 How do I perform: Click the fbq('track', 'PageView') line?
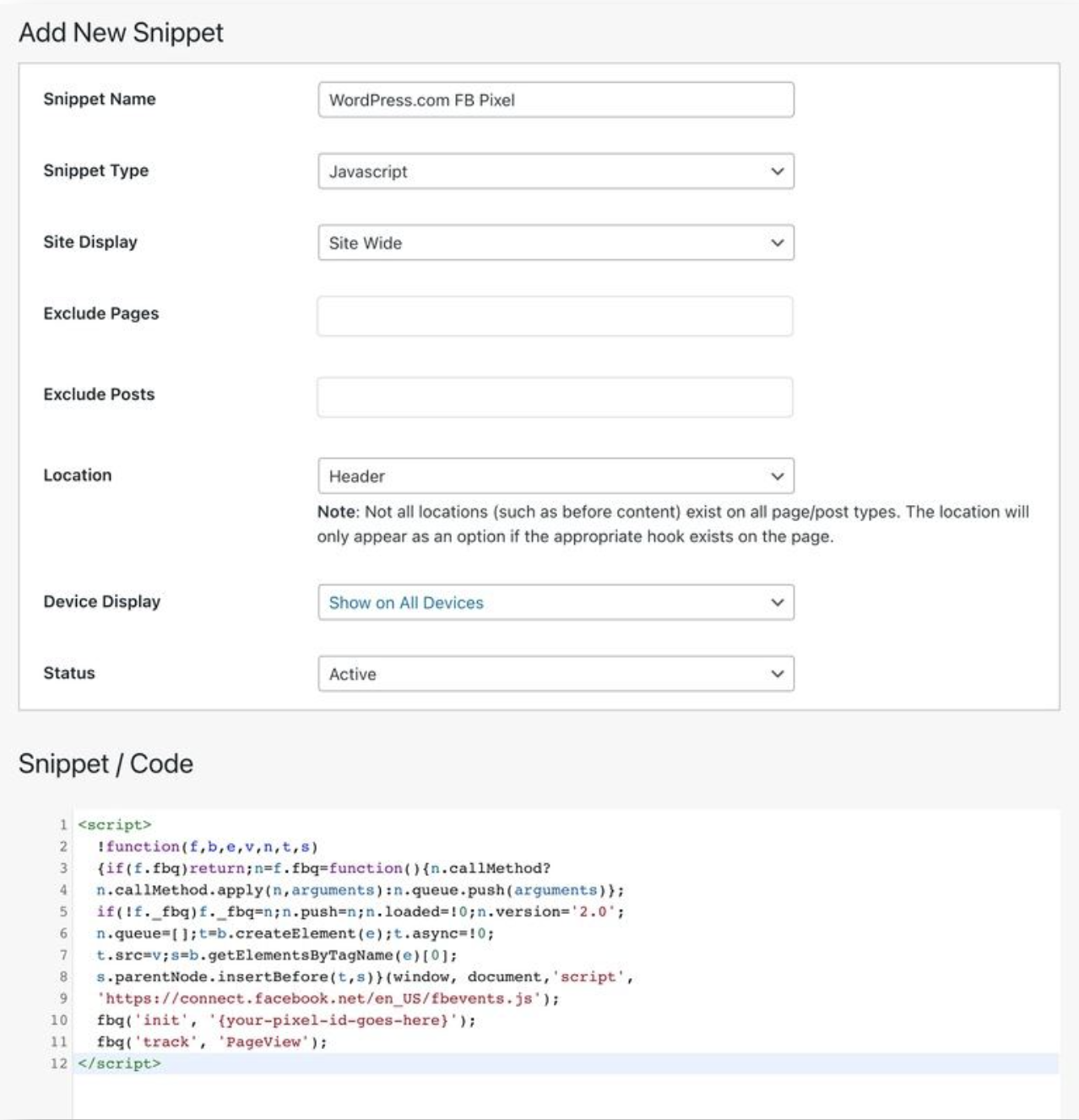(x=212, y=1041)
